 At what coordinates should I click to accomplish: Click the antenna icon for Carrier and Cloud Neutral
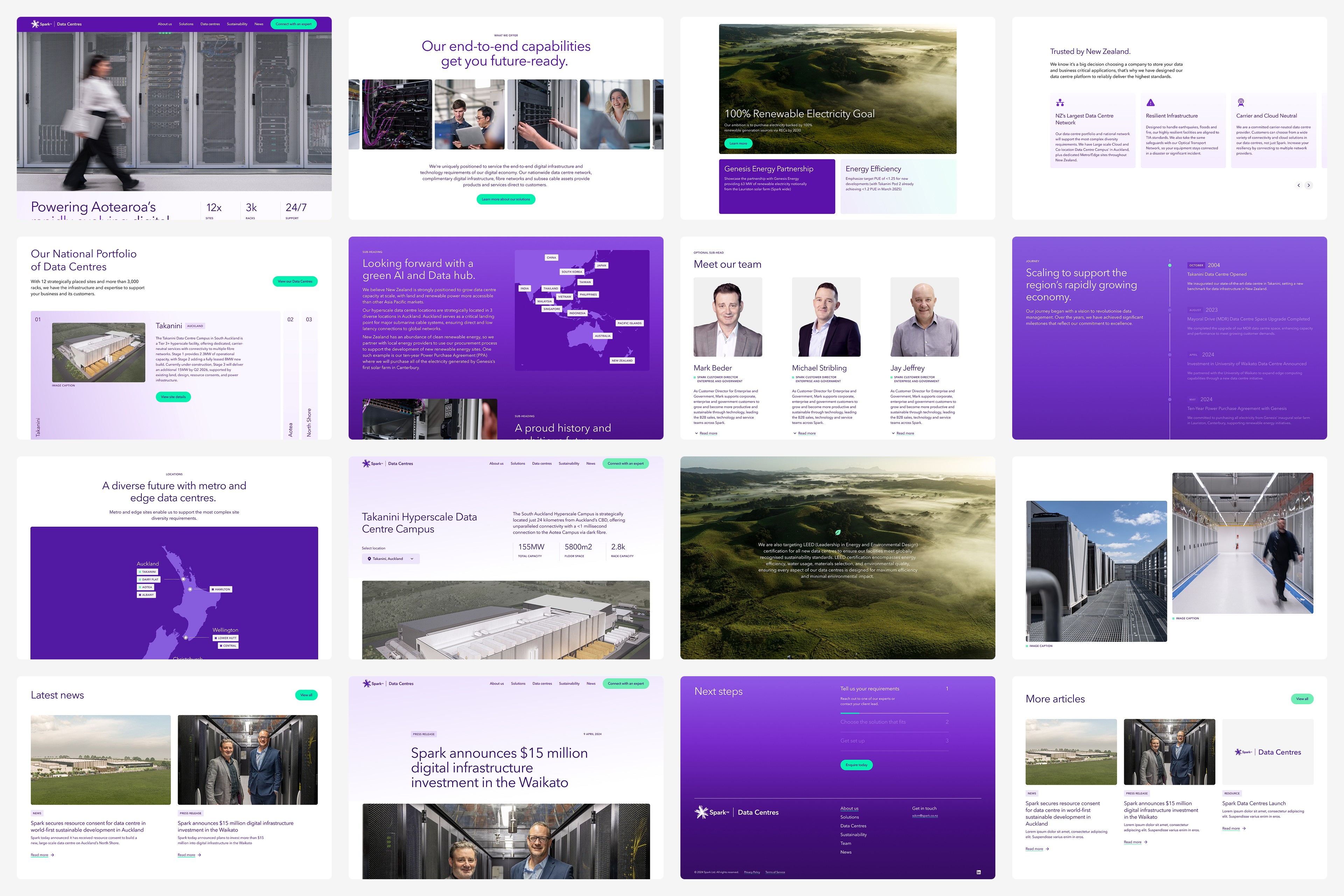click(1240, 103)
